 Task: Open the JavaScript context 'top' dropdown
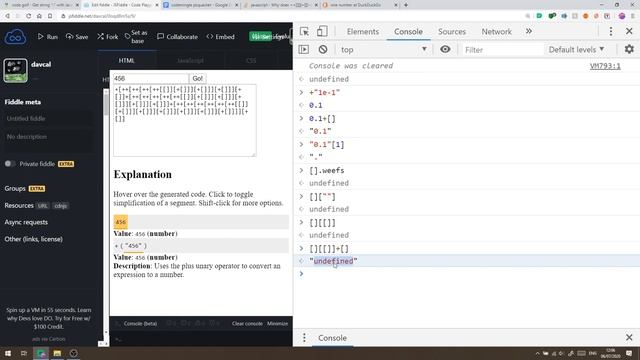(x=383, y=49)
